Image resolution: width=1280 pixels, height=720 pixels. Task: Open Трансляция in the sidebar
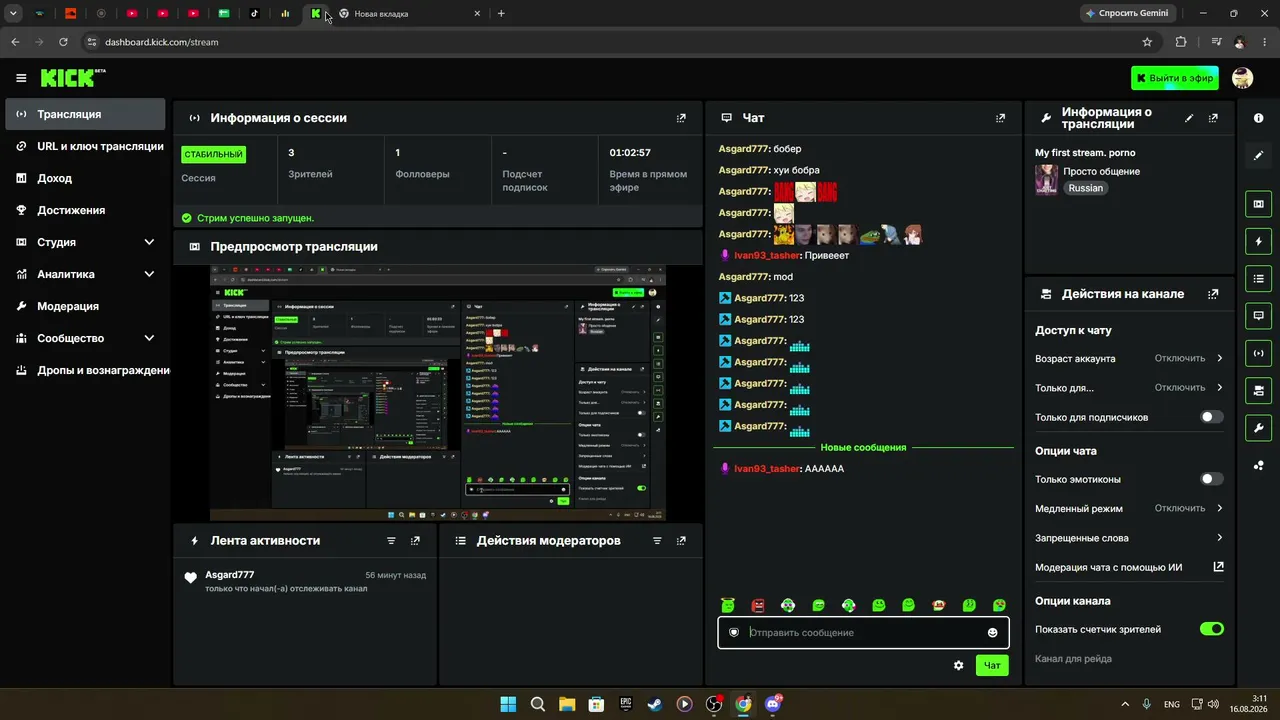(x=85, y=114)
